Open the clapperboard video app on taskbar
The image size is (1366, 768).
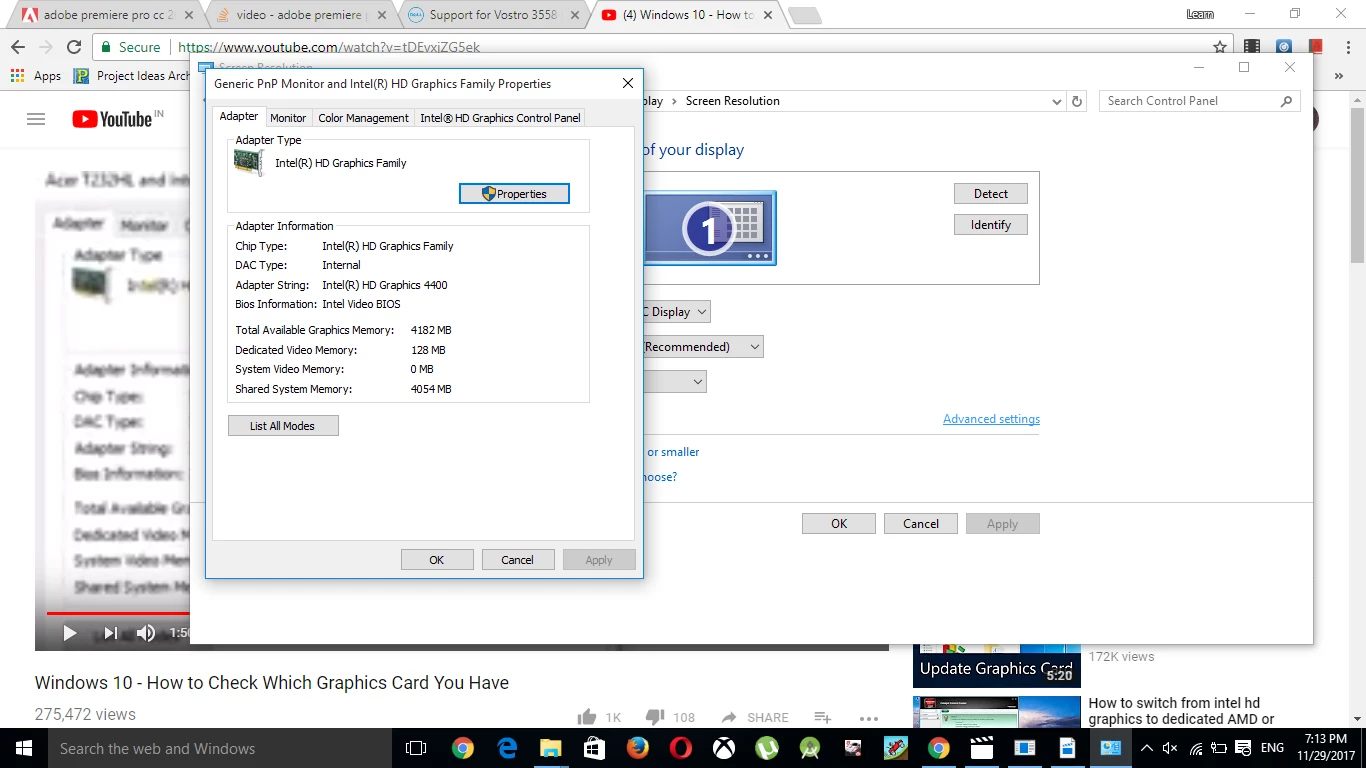pos(982,748)
